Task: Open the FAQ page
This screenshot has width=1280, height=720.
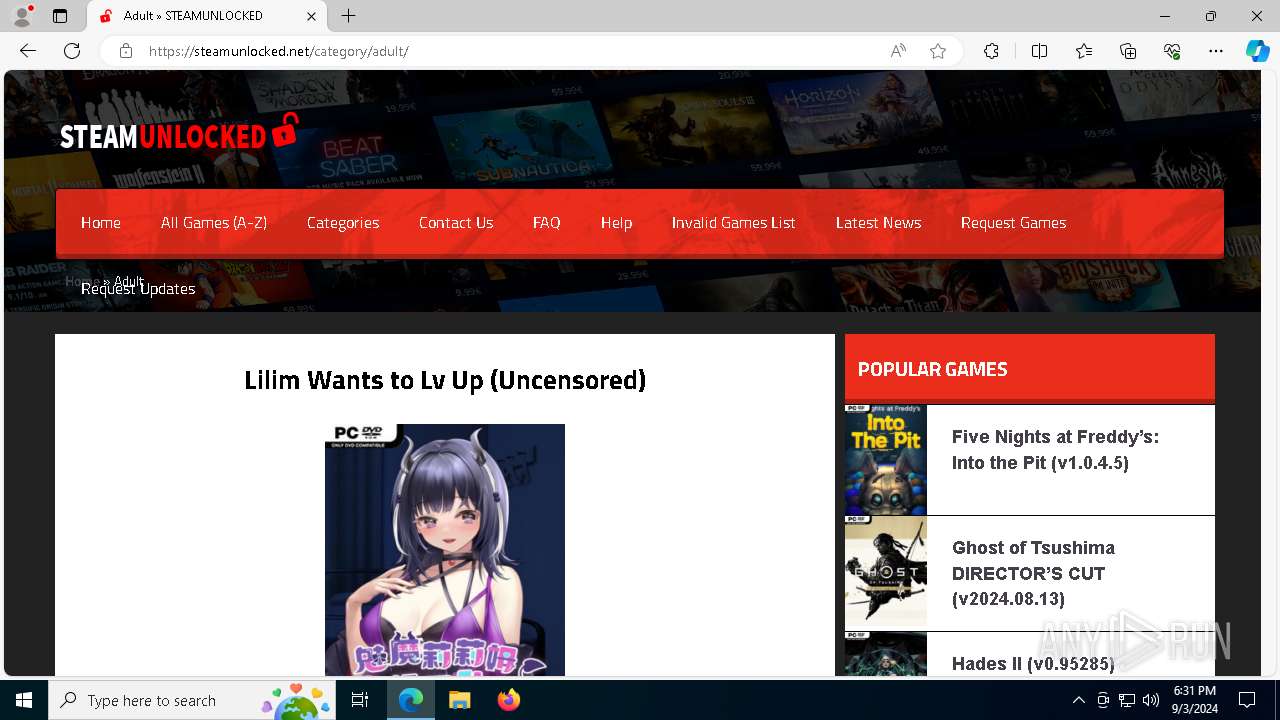Action: (547, 223)
